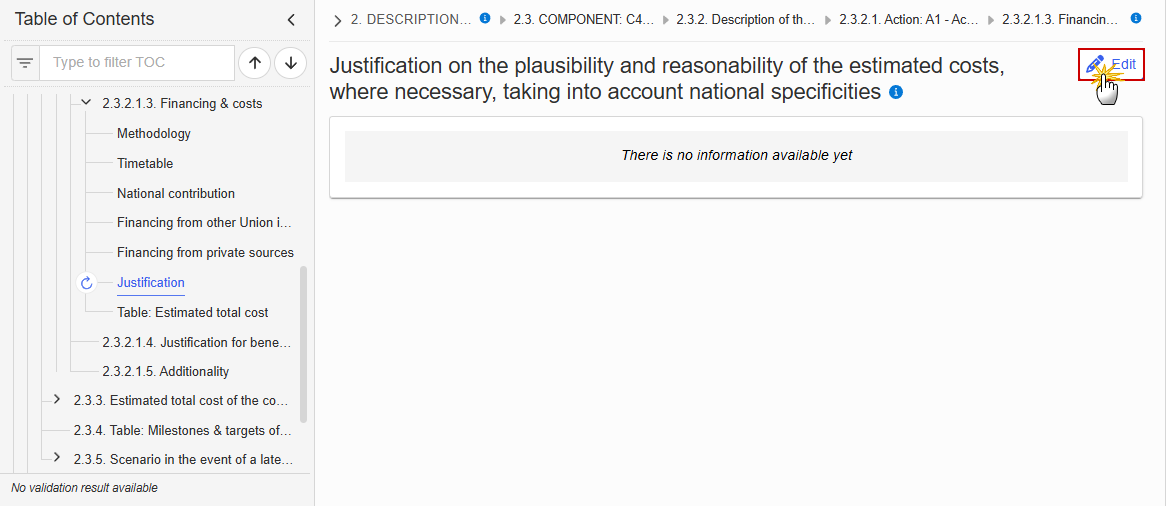Open National contribution in the TOC
This screenshot has width=1166, height=506.
(x=175, y=193)
